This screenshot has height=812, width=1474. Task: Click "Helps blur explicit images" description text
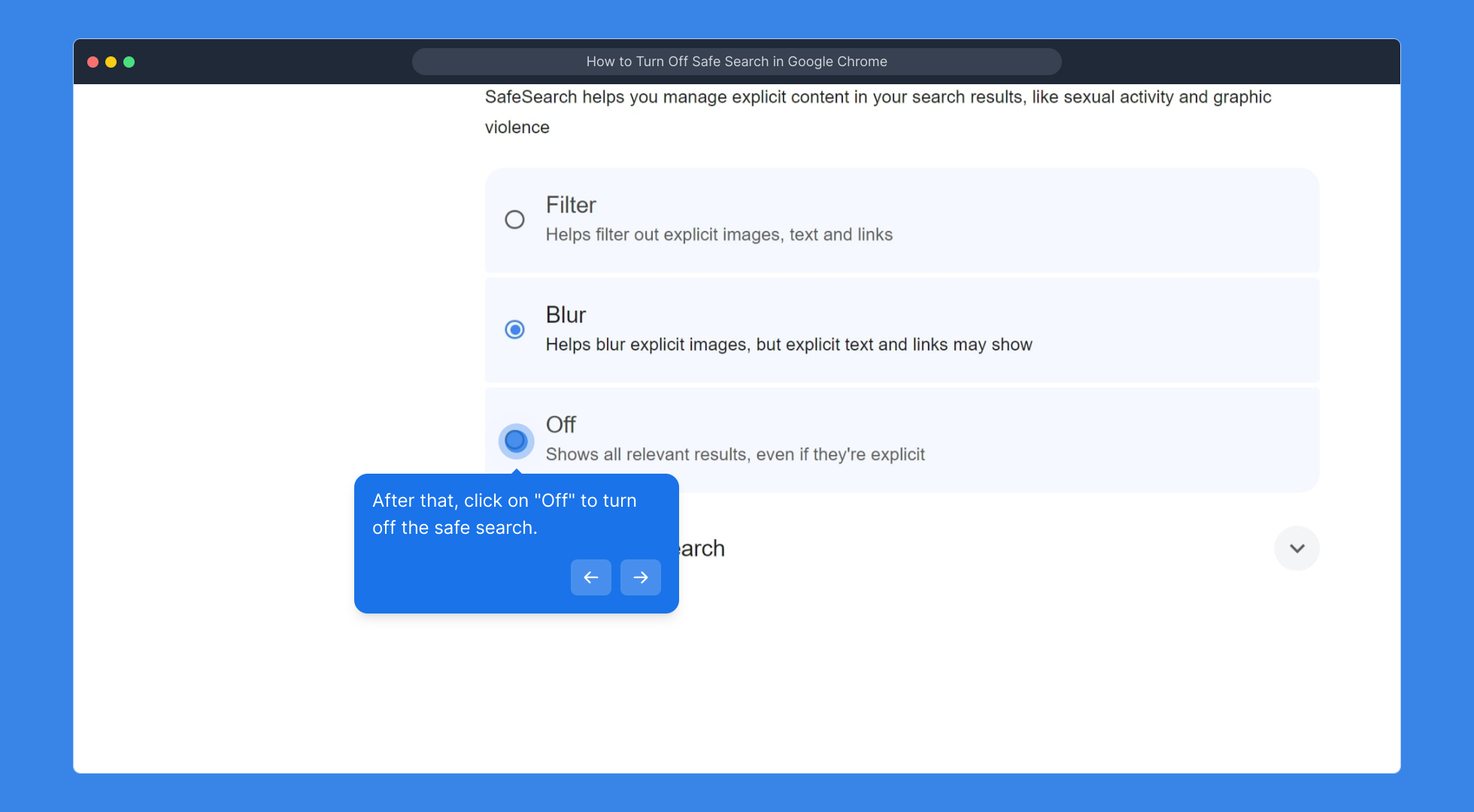[789, 344]
